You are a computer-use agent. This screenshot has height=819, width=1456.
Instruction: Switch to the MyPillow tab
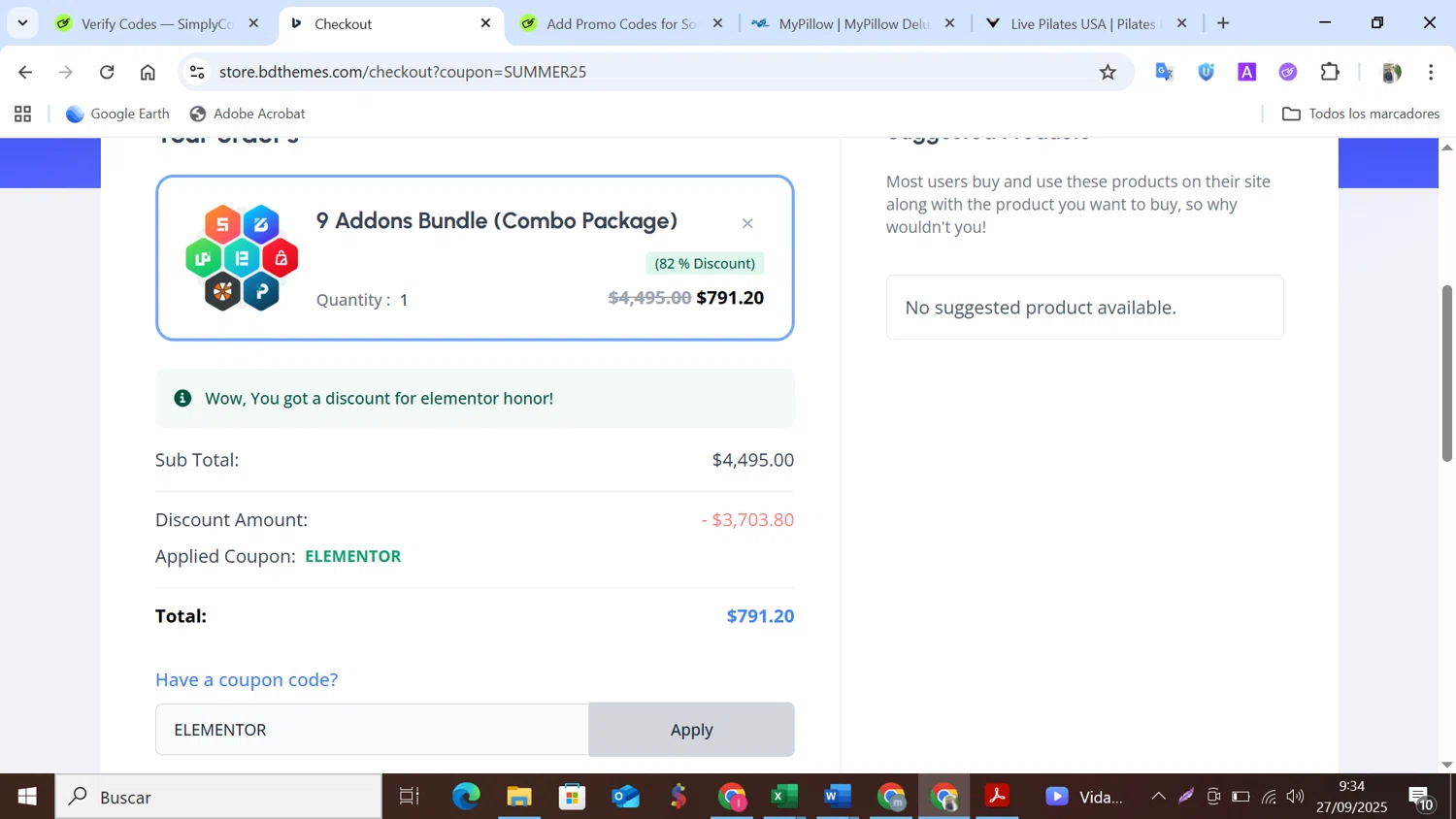(x=854, y=23)
